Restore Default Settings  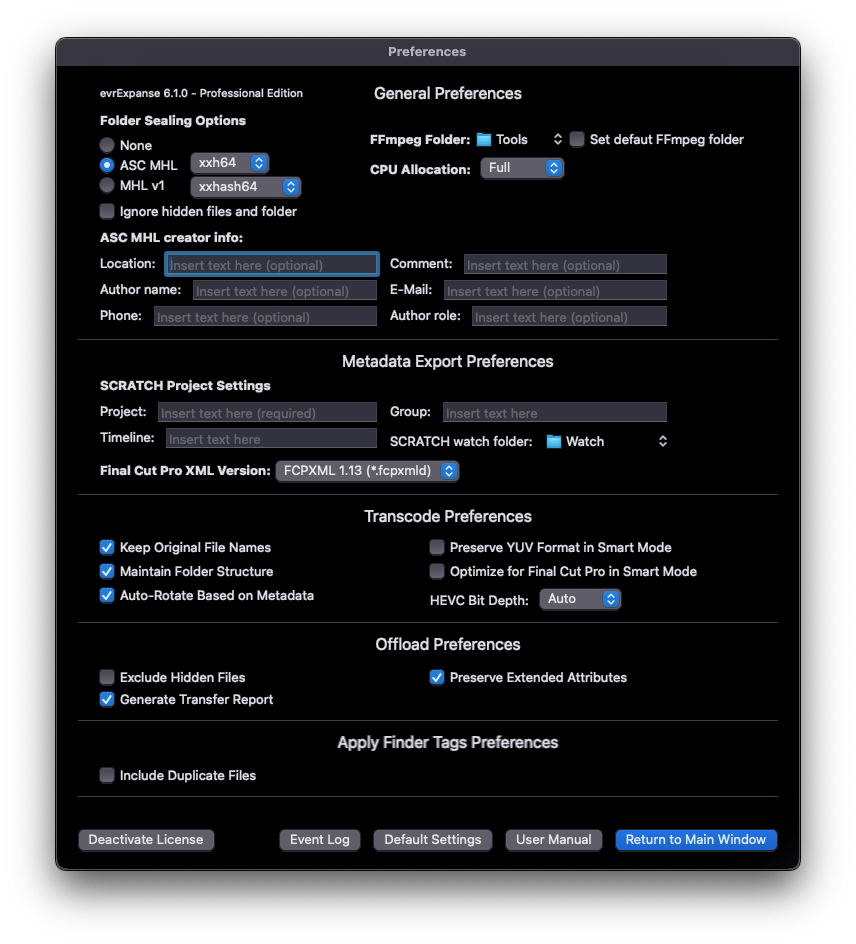pos(433,840)
